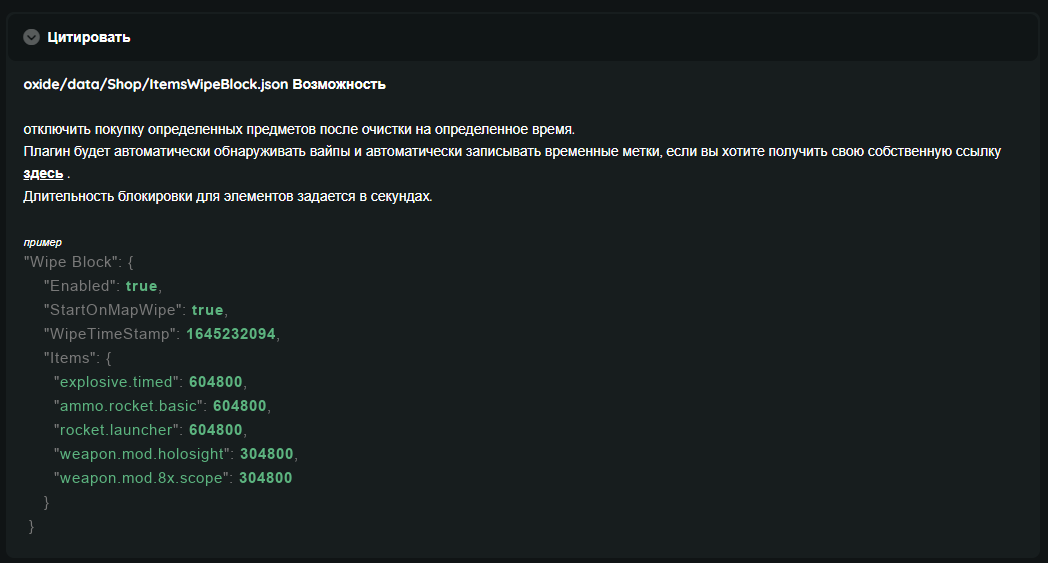Click the sentence starting with отключить покупку
The image size is (1048, 563).
pos(299,130)
